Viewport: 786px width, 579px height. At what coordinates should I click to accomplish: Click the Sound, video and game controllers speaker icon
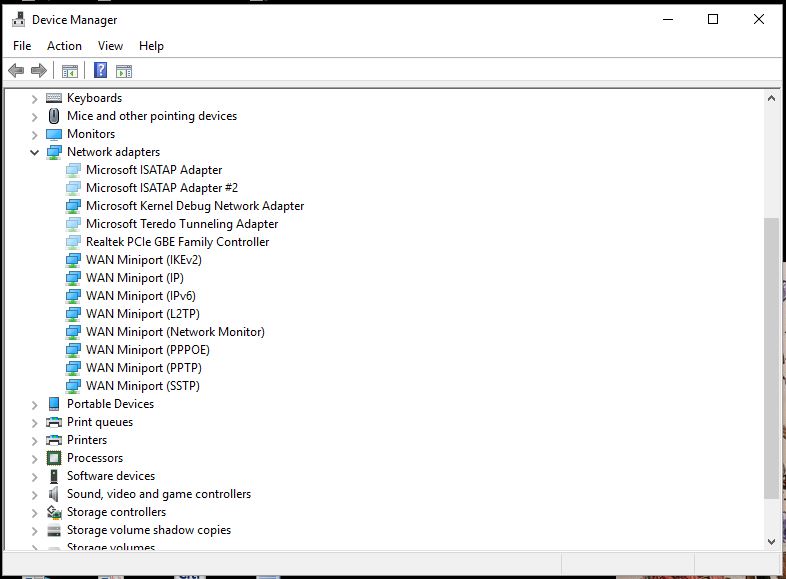pos(53,494)
